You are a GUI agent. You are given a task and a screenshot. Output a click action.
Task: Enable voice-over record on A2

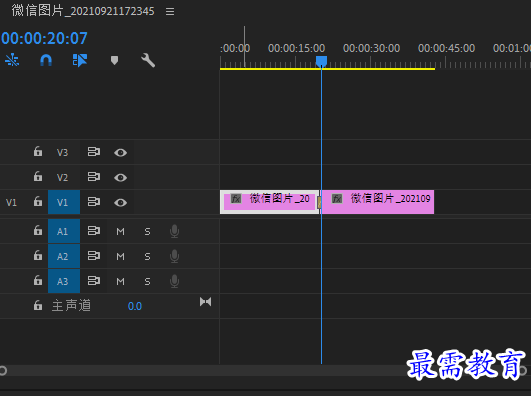pyautogui.click(x=174, y=256)
